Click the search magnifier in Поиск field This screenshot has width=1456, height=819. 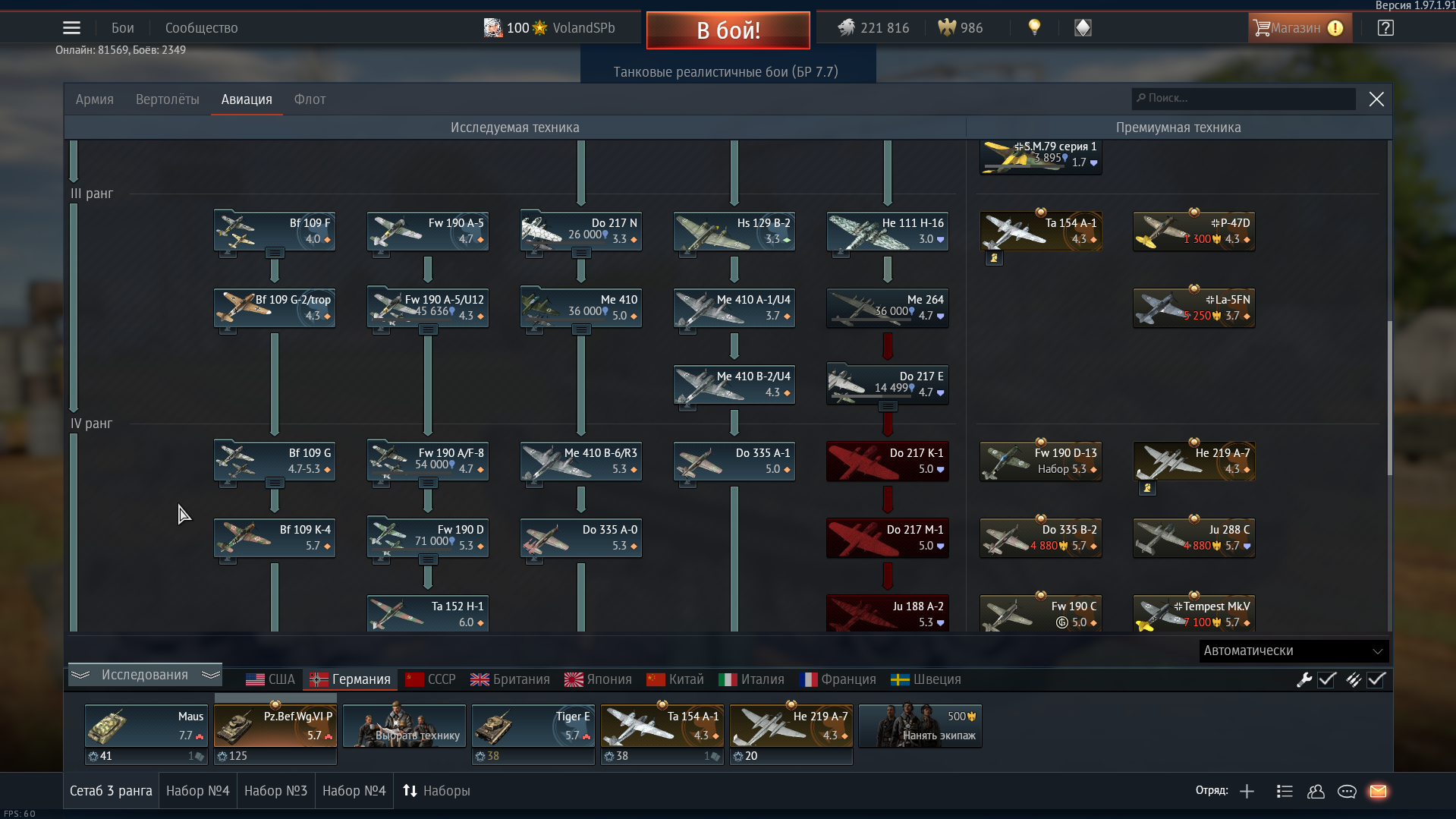[x=1141, y=98]
